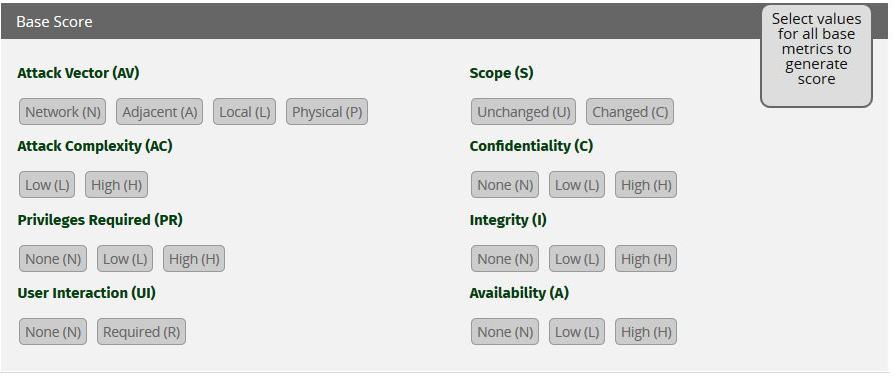Choose Low (L) under Integrity

pyautogui.click(x=577, y=259)
